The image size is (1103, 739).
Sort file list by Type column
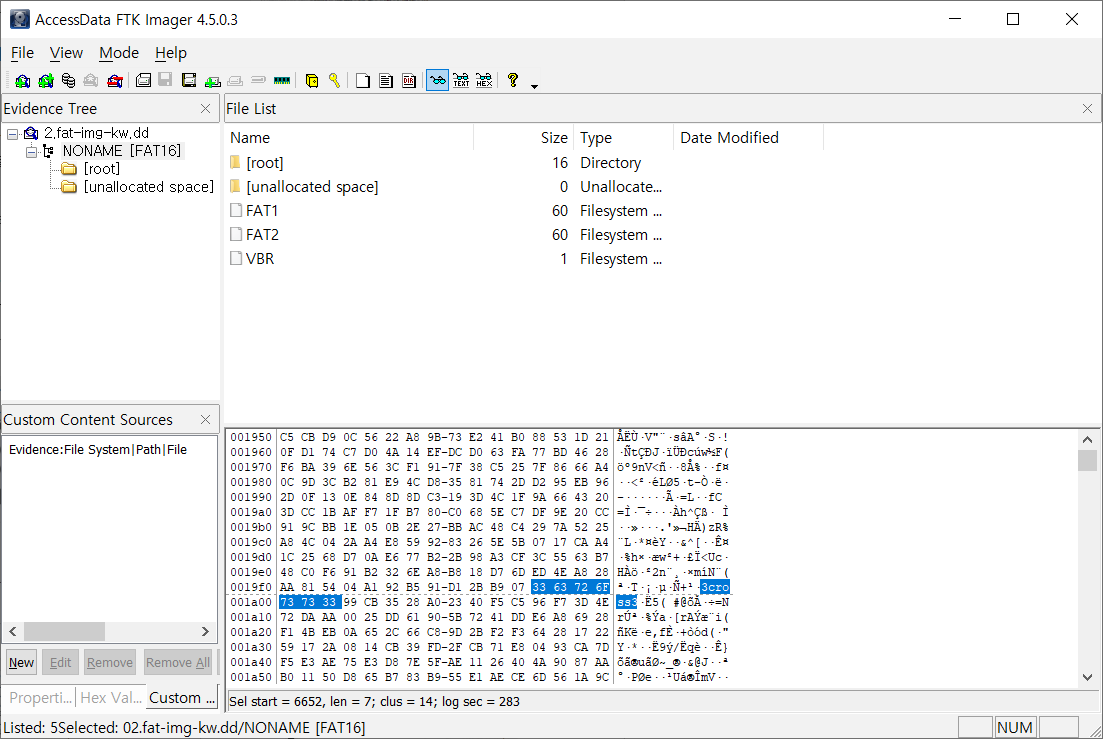pos(624,138)
